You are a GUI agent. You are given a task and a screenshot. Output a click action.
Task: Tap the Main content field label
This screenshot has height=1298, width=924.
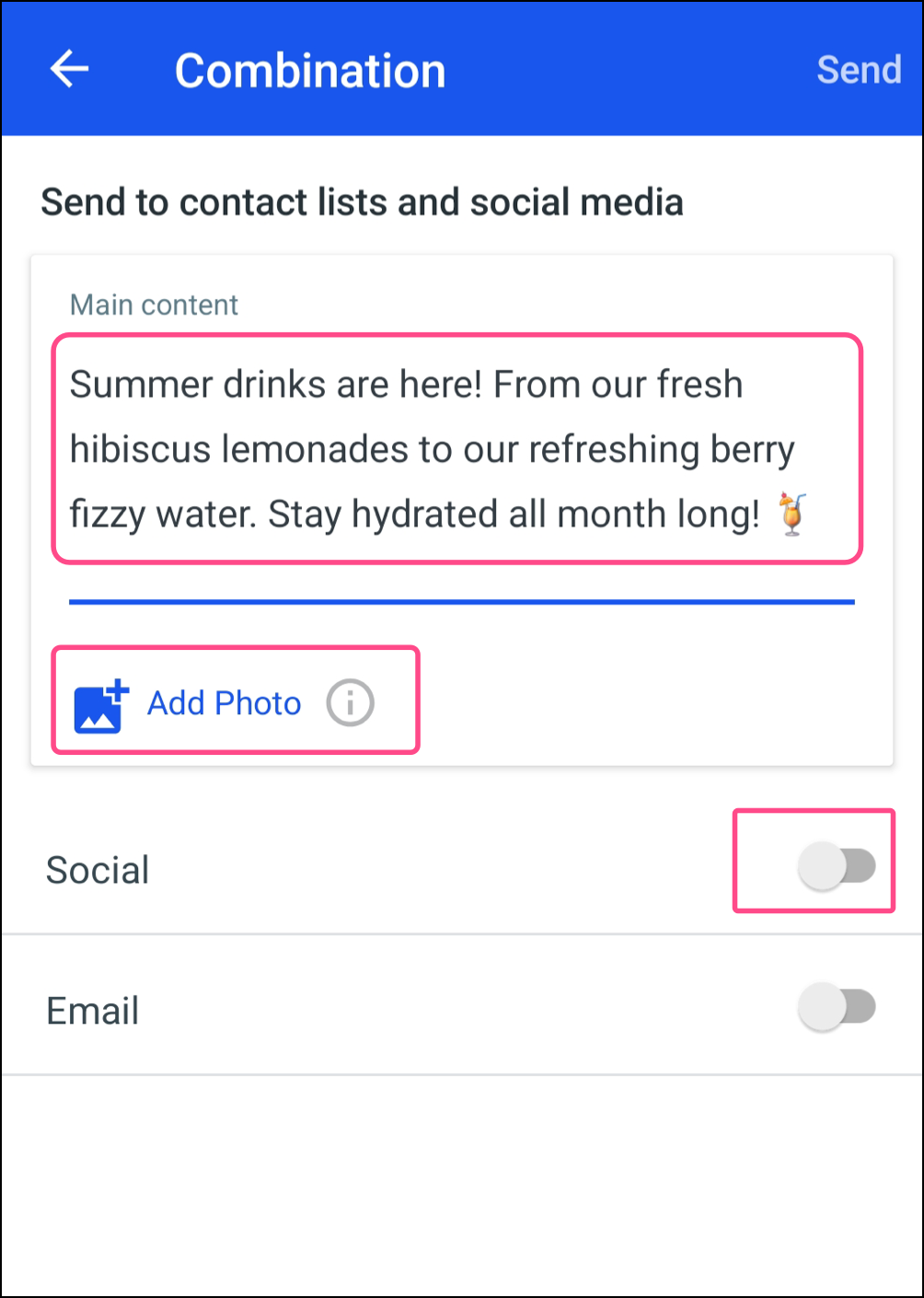click(154, 305)
